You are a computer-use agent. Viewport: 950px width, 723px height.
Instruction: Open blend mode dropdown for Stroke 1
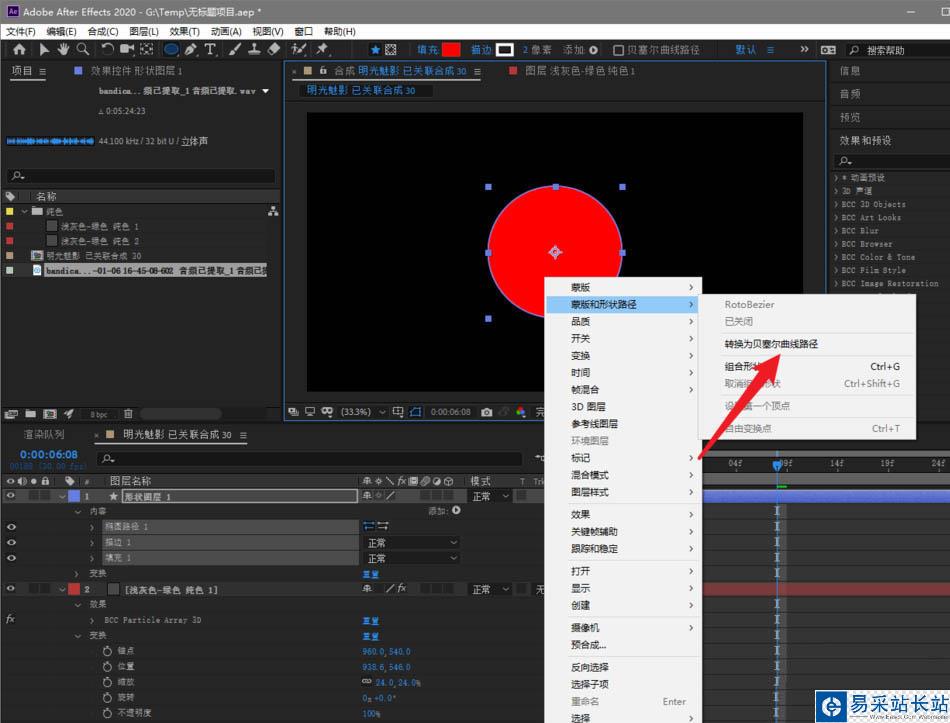tap(411, 543)
